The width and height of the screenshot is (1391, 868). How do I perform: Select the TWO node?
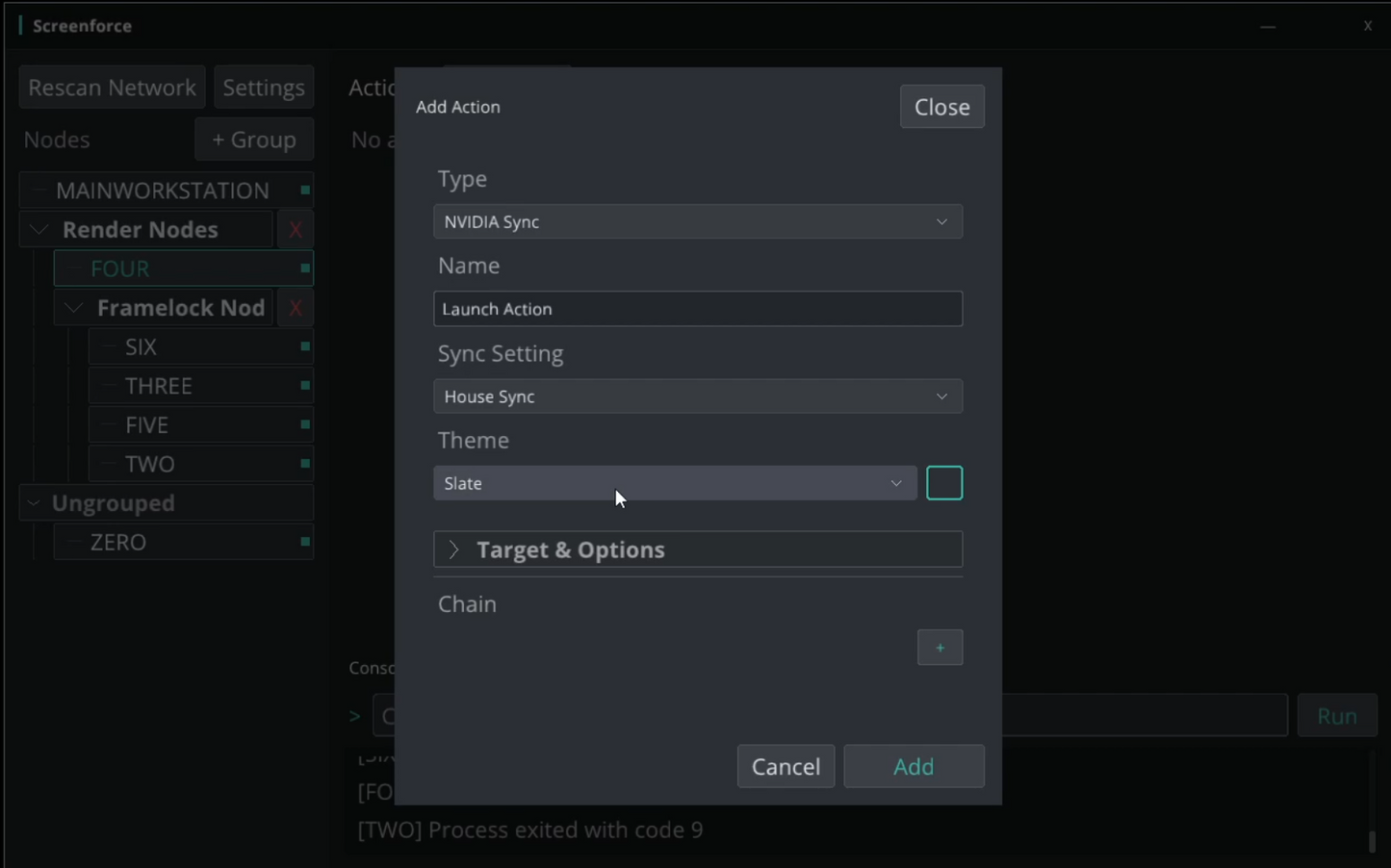(201, 464)
